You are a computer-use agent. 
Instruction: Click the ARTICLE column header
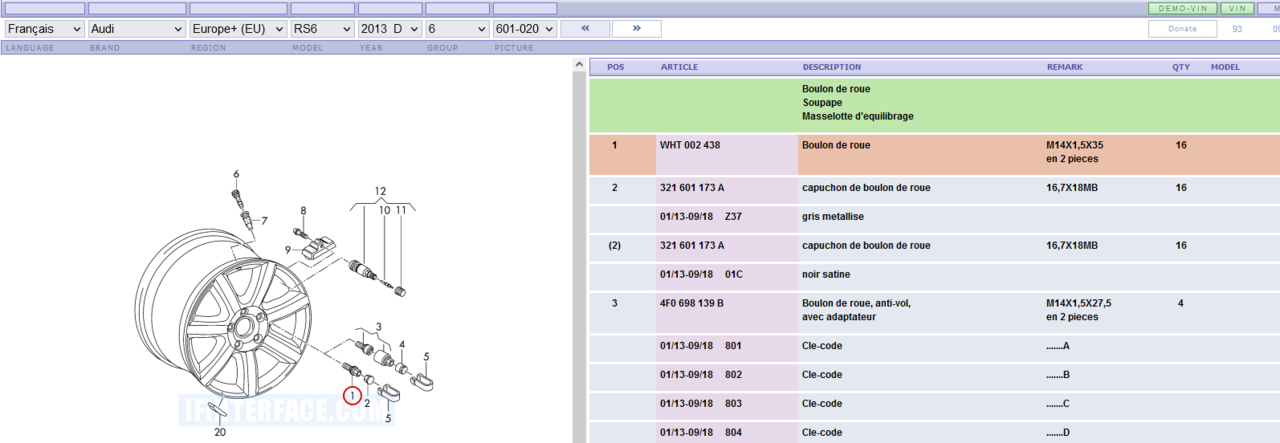pyautogui.click(x=679, y=67)
